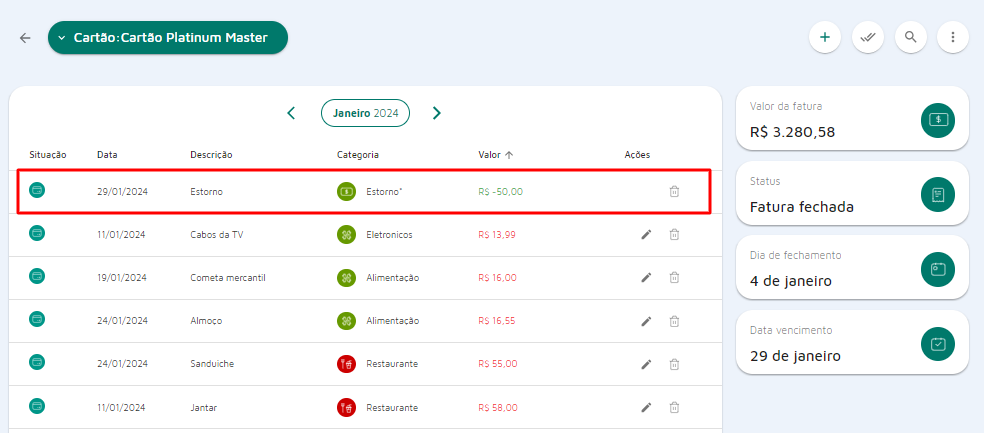
Task: Edit the Cabos da TV transaction
Action: (x=646, y=235)
